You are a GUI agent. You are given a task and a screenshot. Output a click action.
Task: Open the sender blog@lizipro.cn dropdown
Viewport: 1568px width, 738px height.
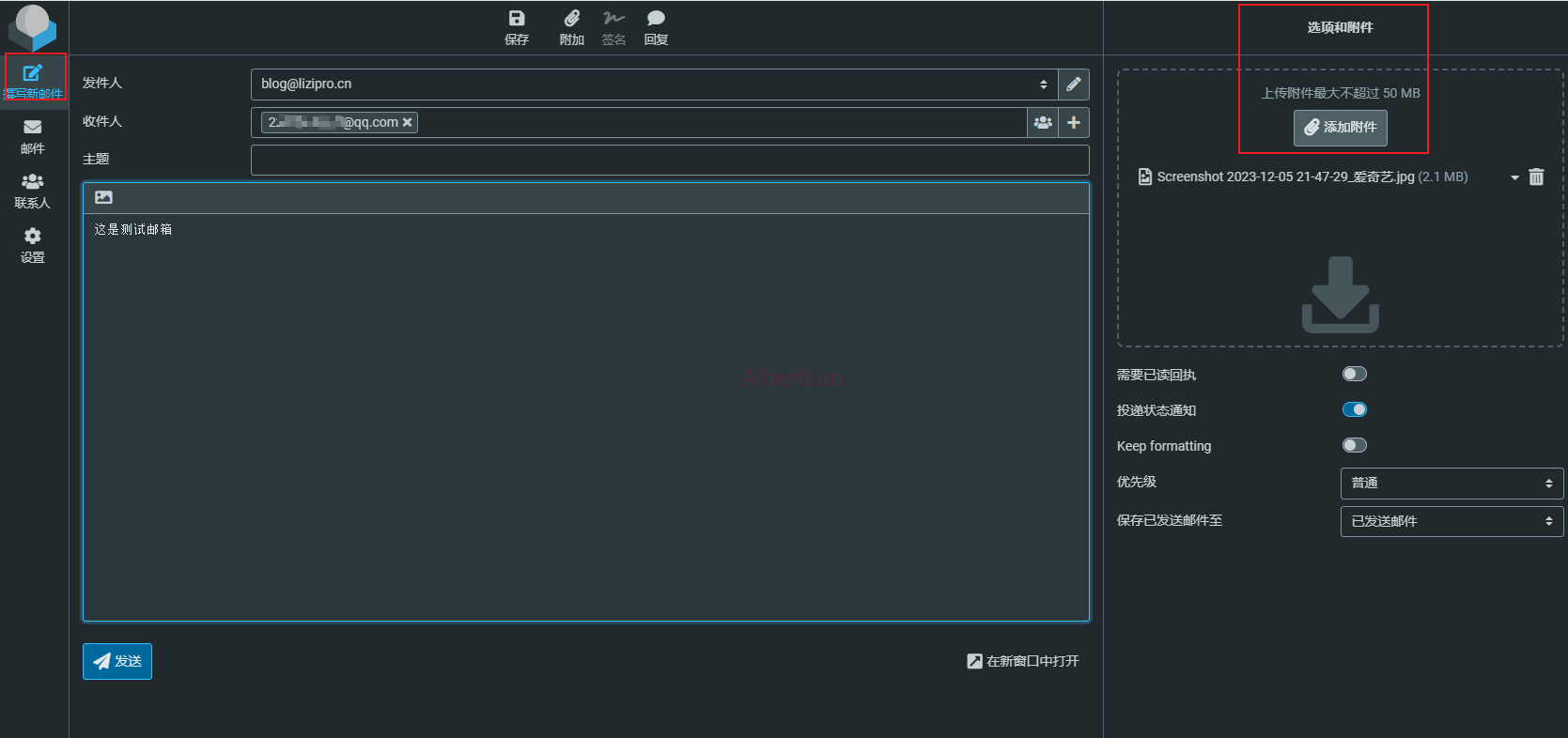coord(654,85)
